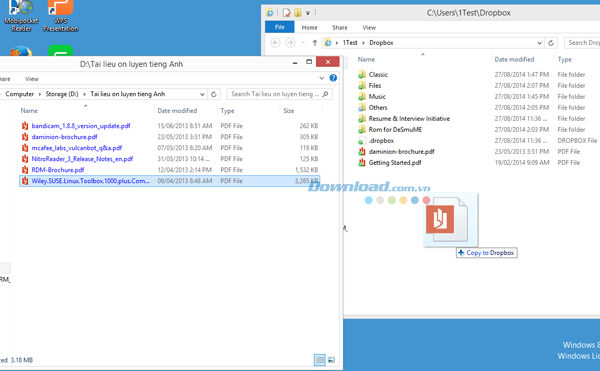Launch WPS Presentation desktop icon

(x=60, y=15)
